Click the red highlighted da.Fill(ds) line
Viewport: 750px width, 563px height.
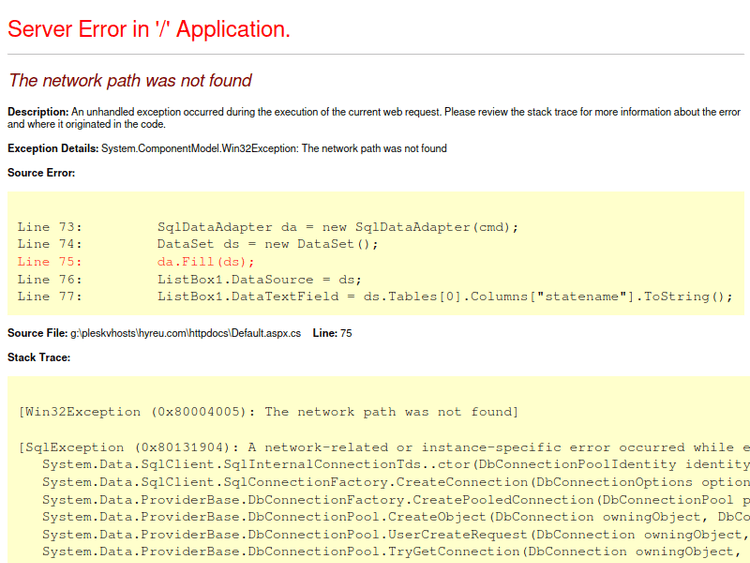coord(205,262)
